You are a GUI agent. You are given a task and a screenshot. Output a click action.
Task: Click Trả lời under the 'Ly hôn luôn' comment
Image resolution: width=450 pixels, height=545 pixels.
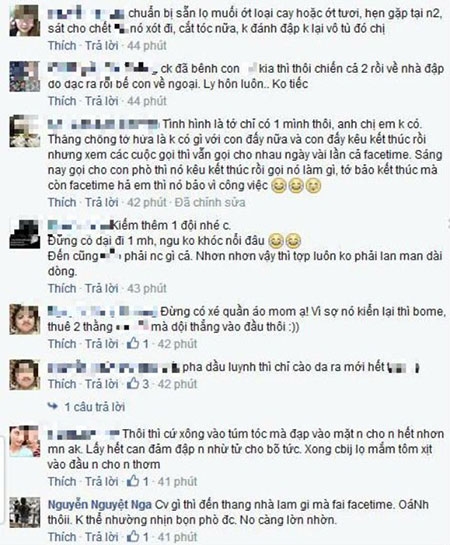[x=102, y=101]
